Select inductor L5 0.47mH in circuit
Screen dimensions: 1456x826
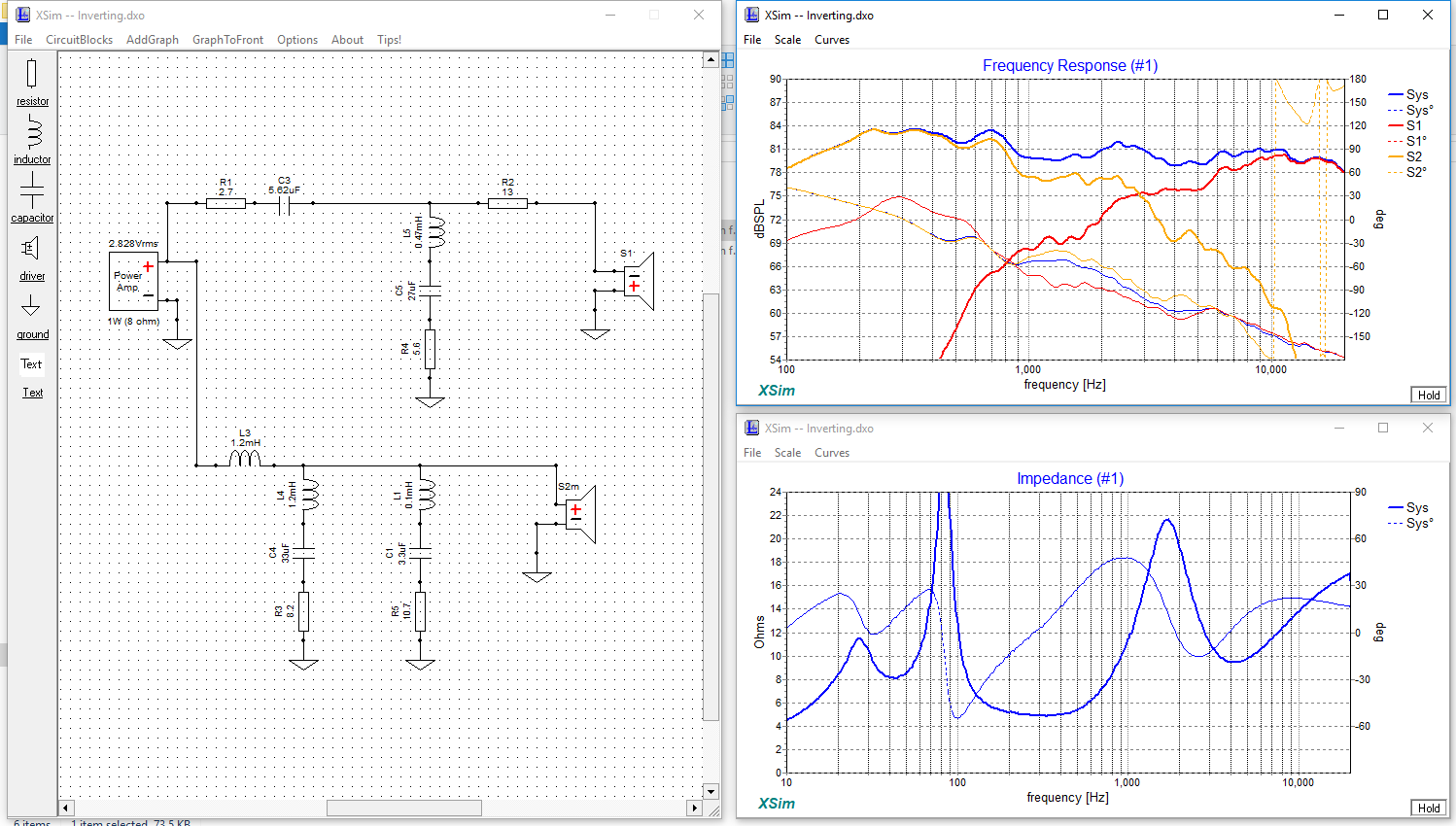coord(435,232)
